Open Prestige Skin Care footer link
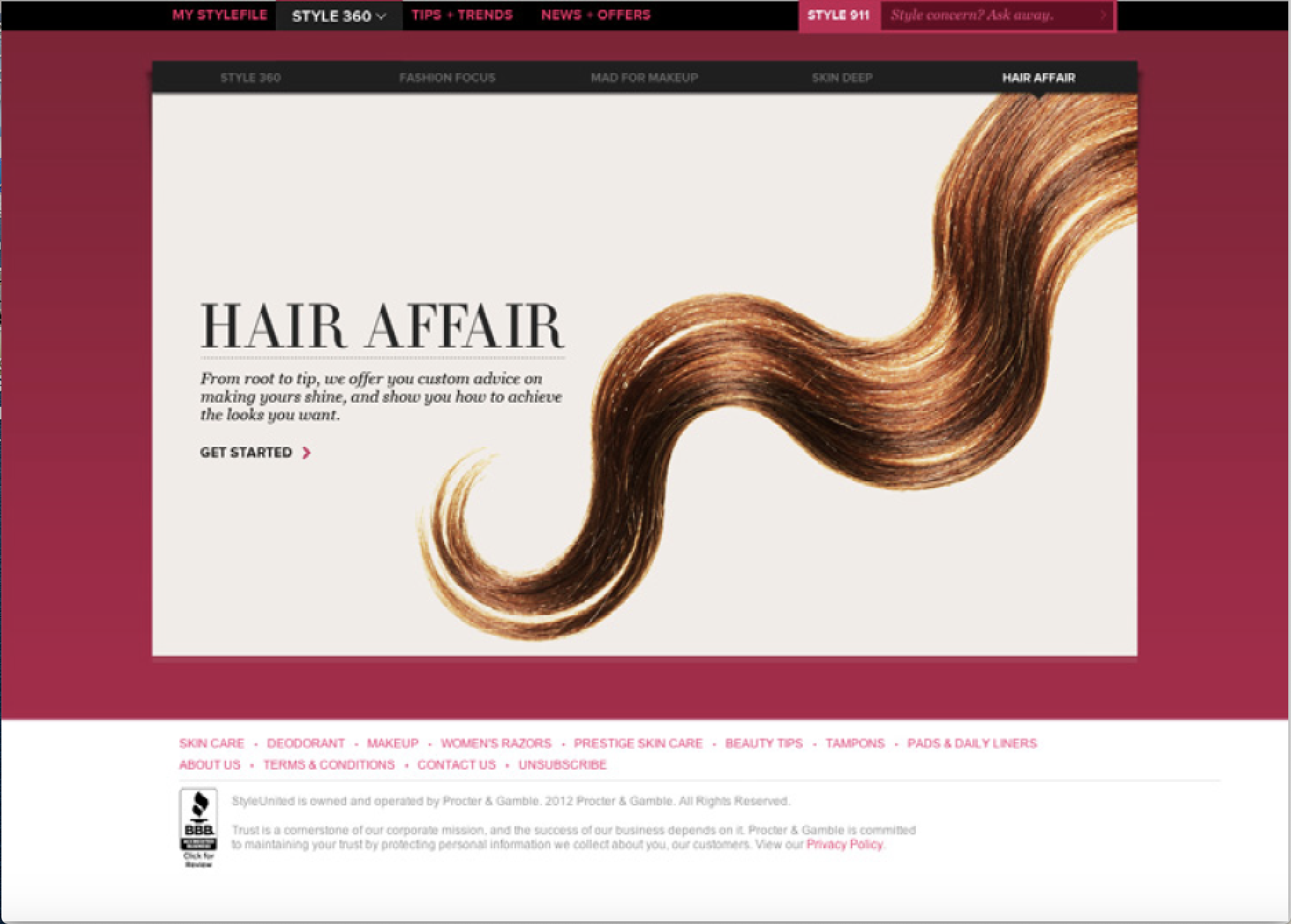Viewport: 1291px width, 924px height. click(x=638, y=743)
